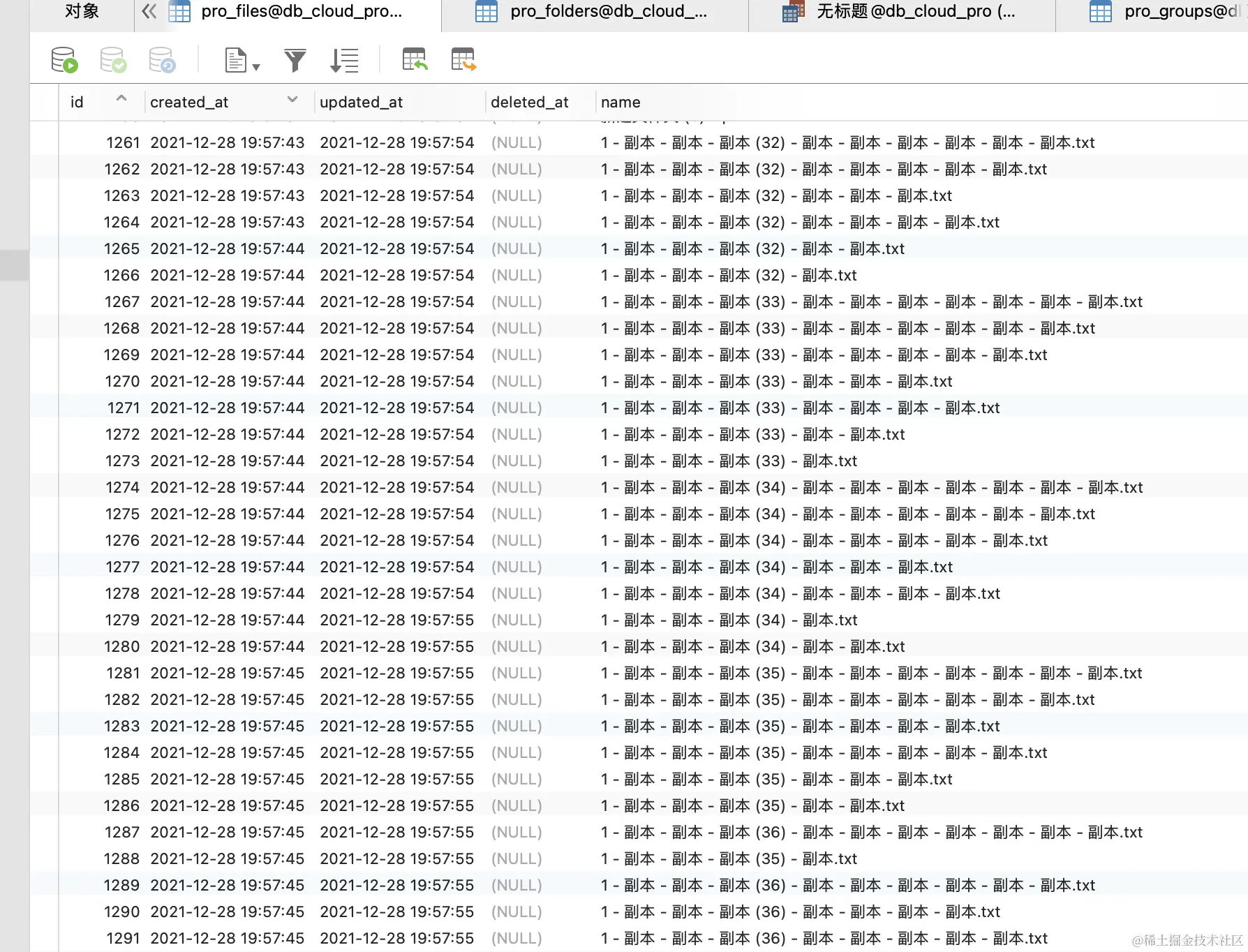Image resolution: width=1248 pixels, height=952 pixels.
Task: Click name cell of row 1287
Action: click(x=872, y=832)
